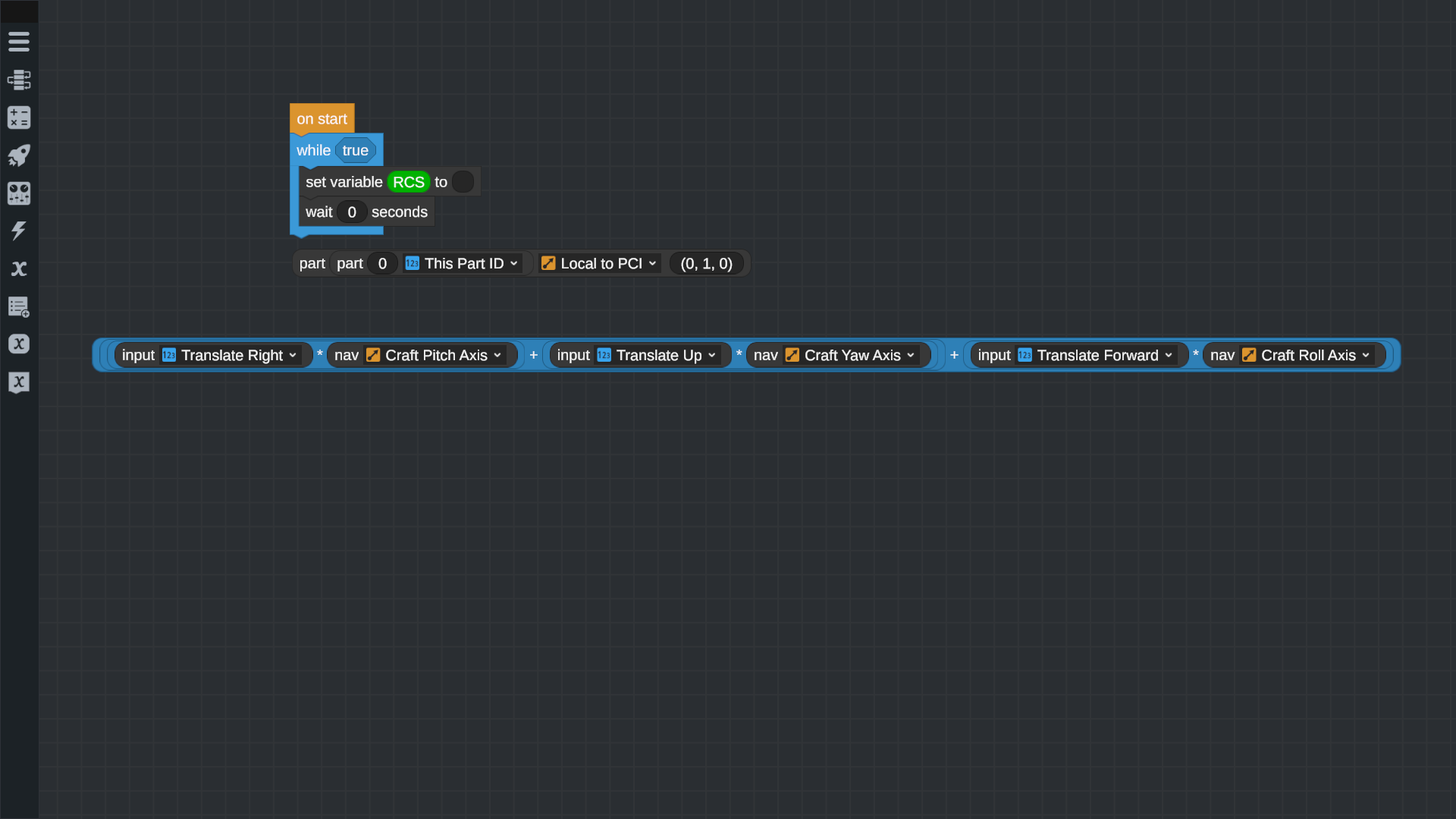
Task: Click the number-type icon beside This Part ID
Action: [412, 263]
